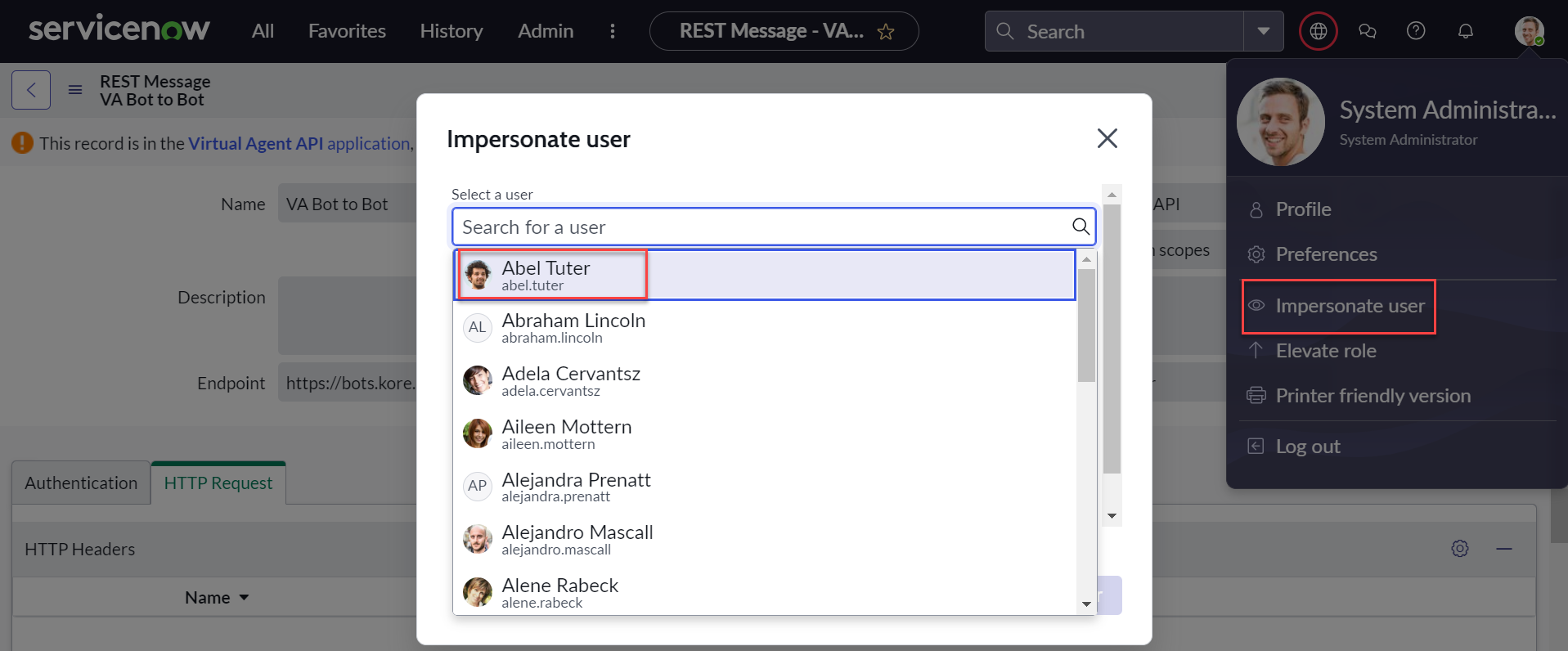Open the HTTP Headers gear settings
Viewport: 1568px width, 651px height.
click(x=1460, y=549)
